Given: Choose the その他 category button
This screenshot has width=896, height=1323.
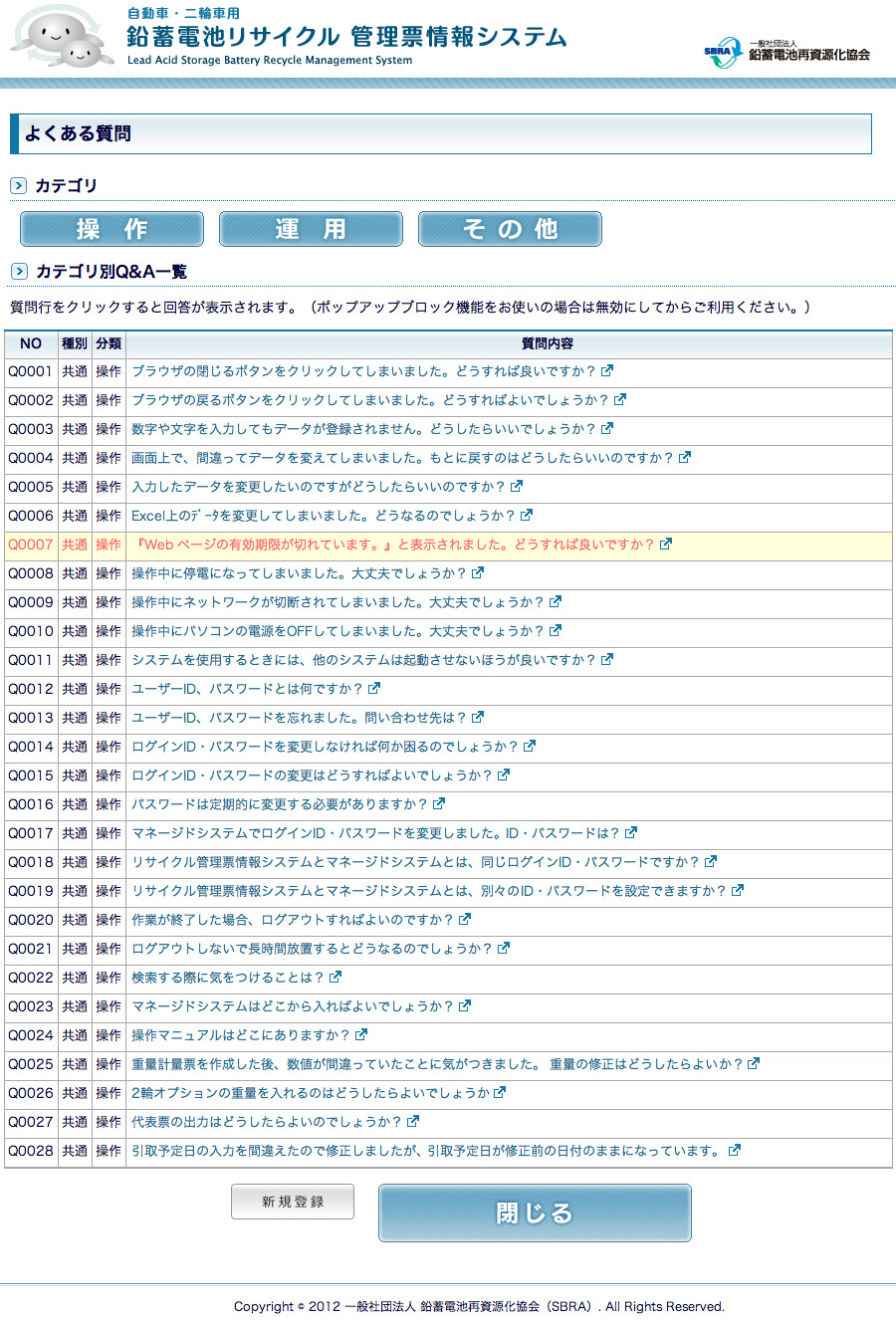Looking at the screenshot, I should pos(510,229).
